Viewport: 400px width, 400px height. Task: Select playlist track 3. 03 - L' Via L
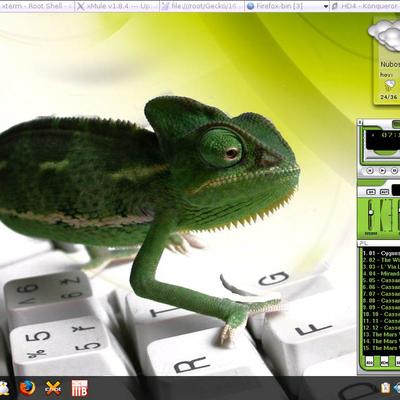point(381,267)
